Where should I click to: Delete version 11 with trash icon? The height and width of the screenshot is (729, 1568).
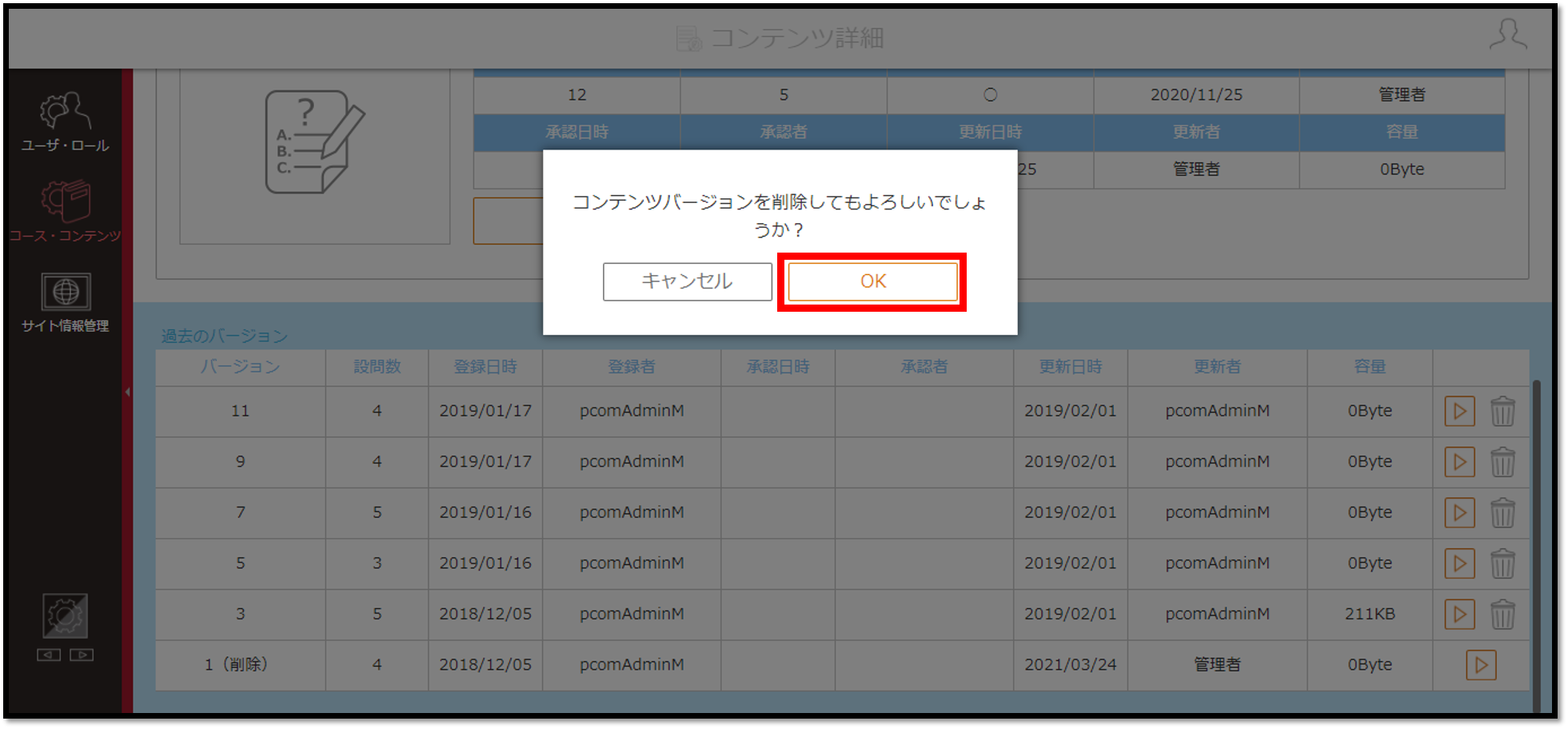coord(1502,411)
